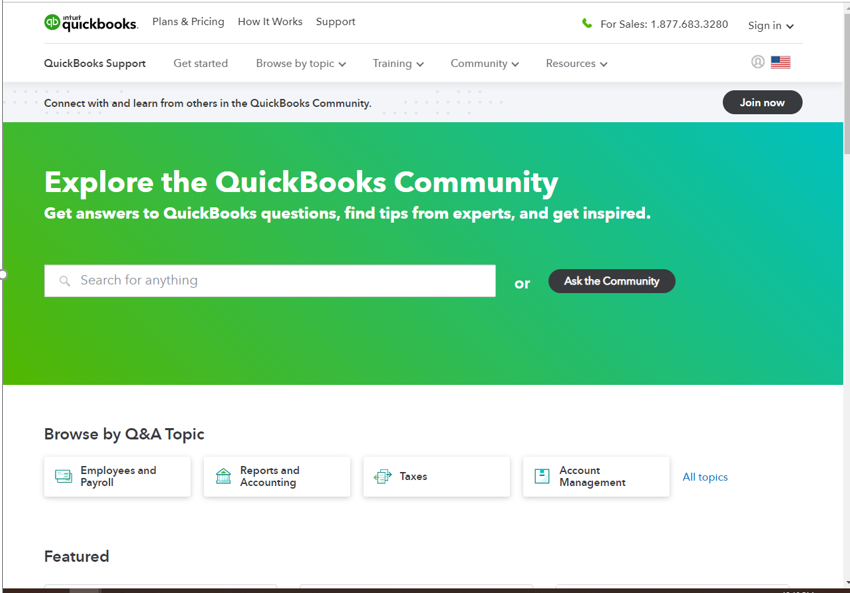This screenshot has height=593, width=850.
Task: Expand the Sign in dropdown
Action: (x=771, y=25)
